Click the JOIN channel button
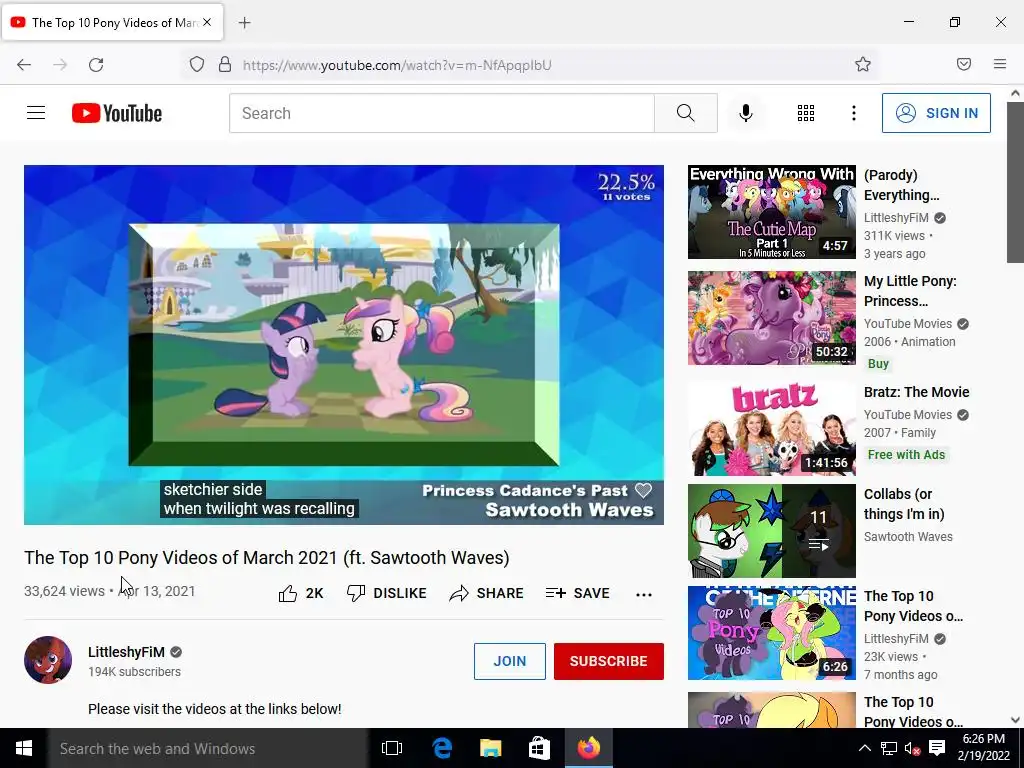The width and height of the screenshot is (1024, 768). click(x=509, y=661)
